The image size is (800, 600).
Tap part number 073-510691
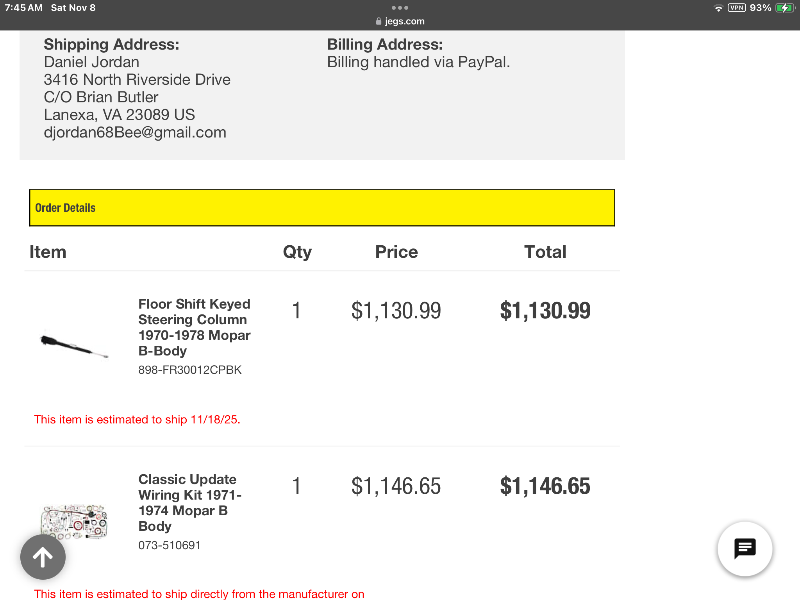(x=169, y=545)
